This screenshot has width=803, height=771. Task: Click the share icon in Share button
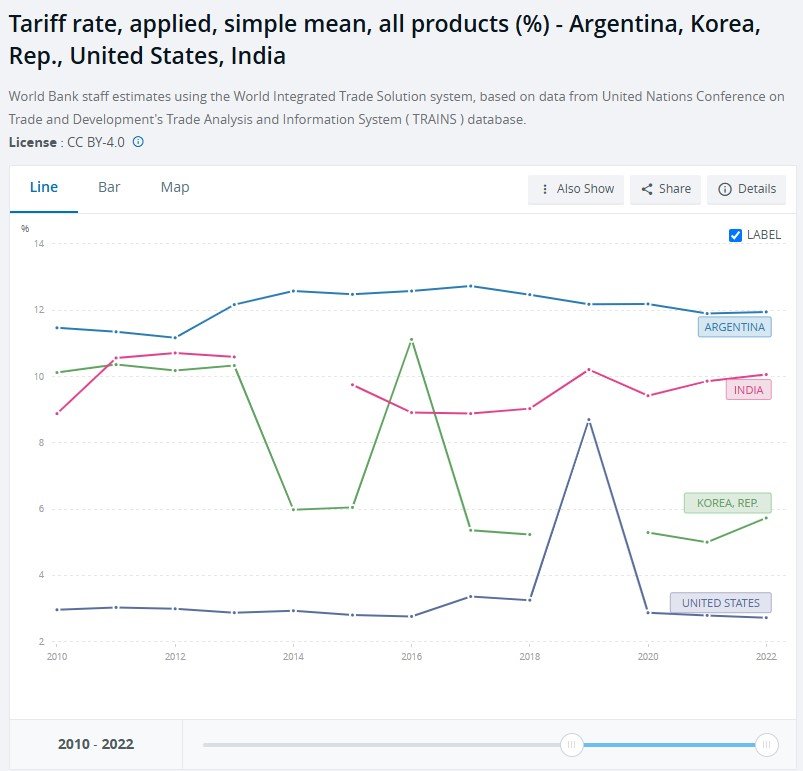[647, 189]
